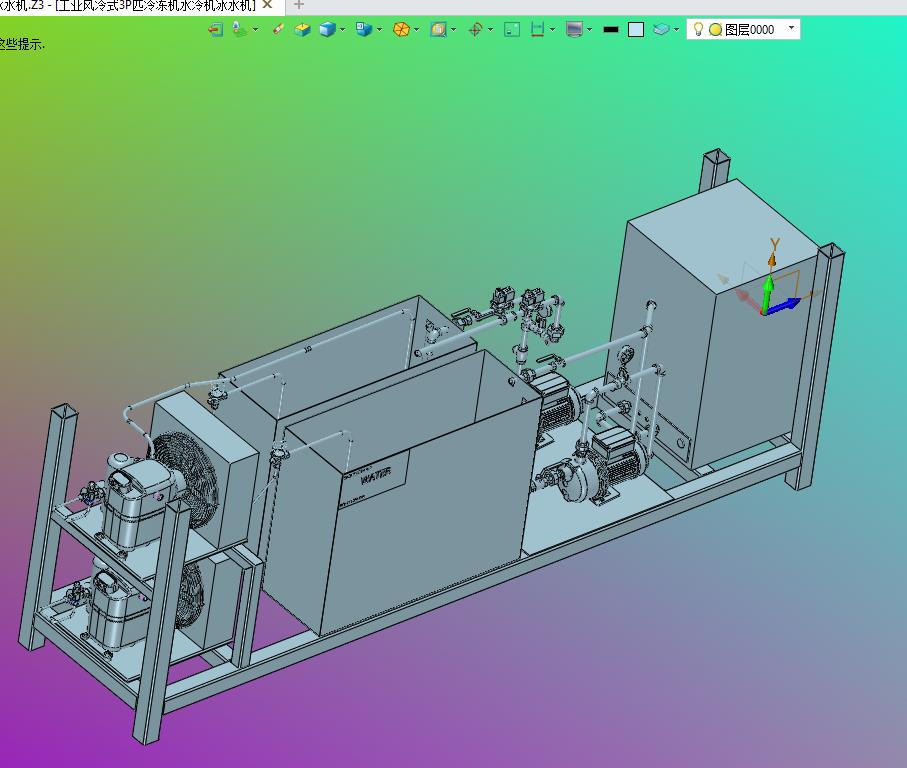Click the red crosshair target icon

(x=475, y=29)
